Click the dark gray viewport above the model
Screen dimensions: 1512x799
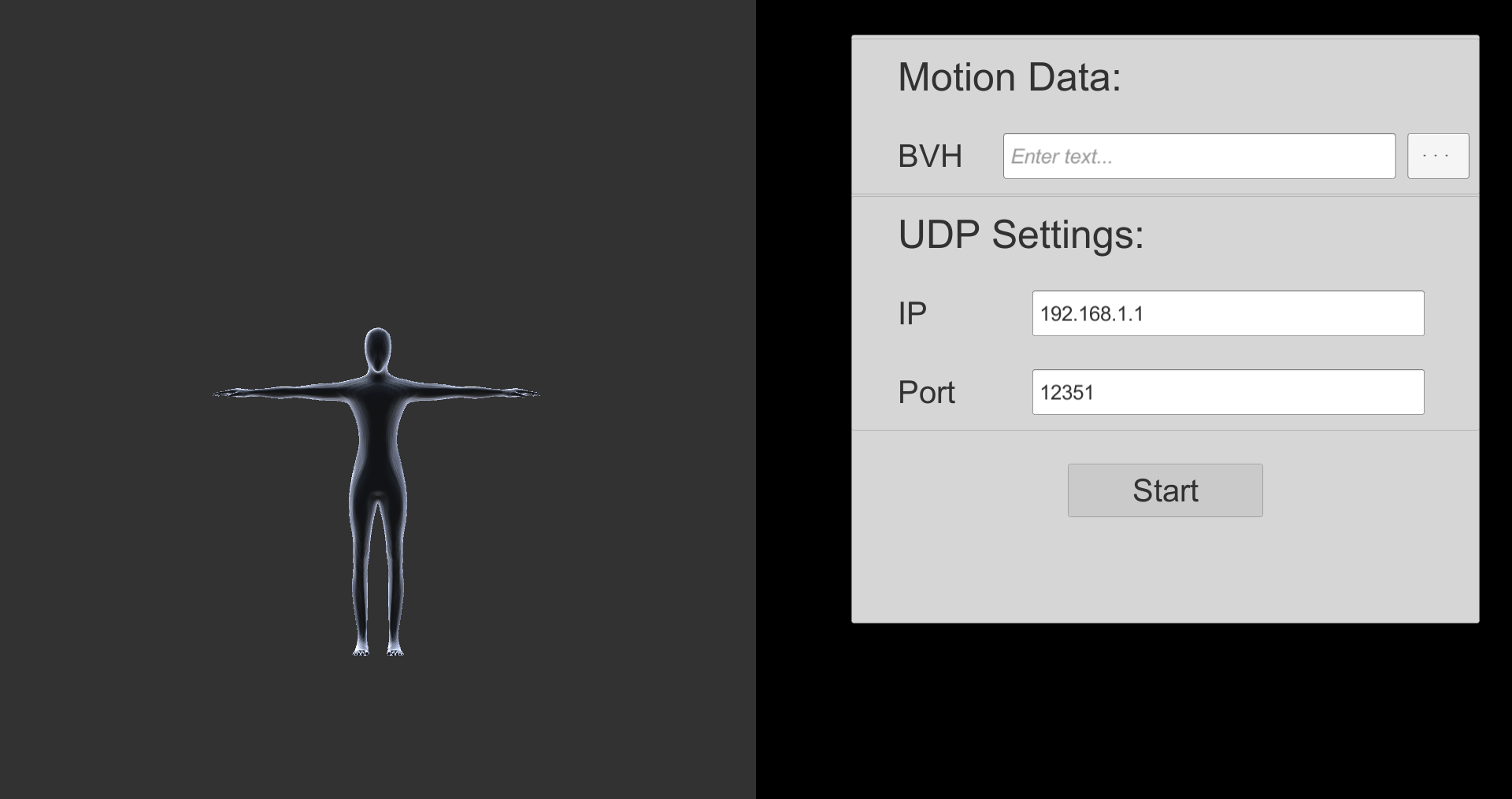tap(378, 157)
